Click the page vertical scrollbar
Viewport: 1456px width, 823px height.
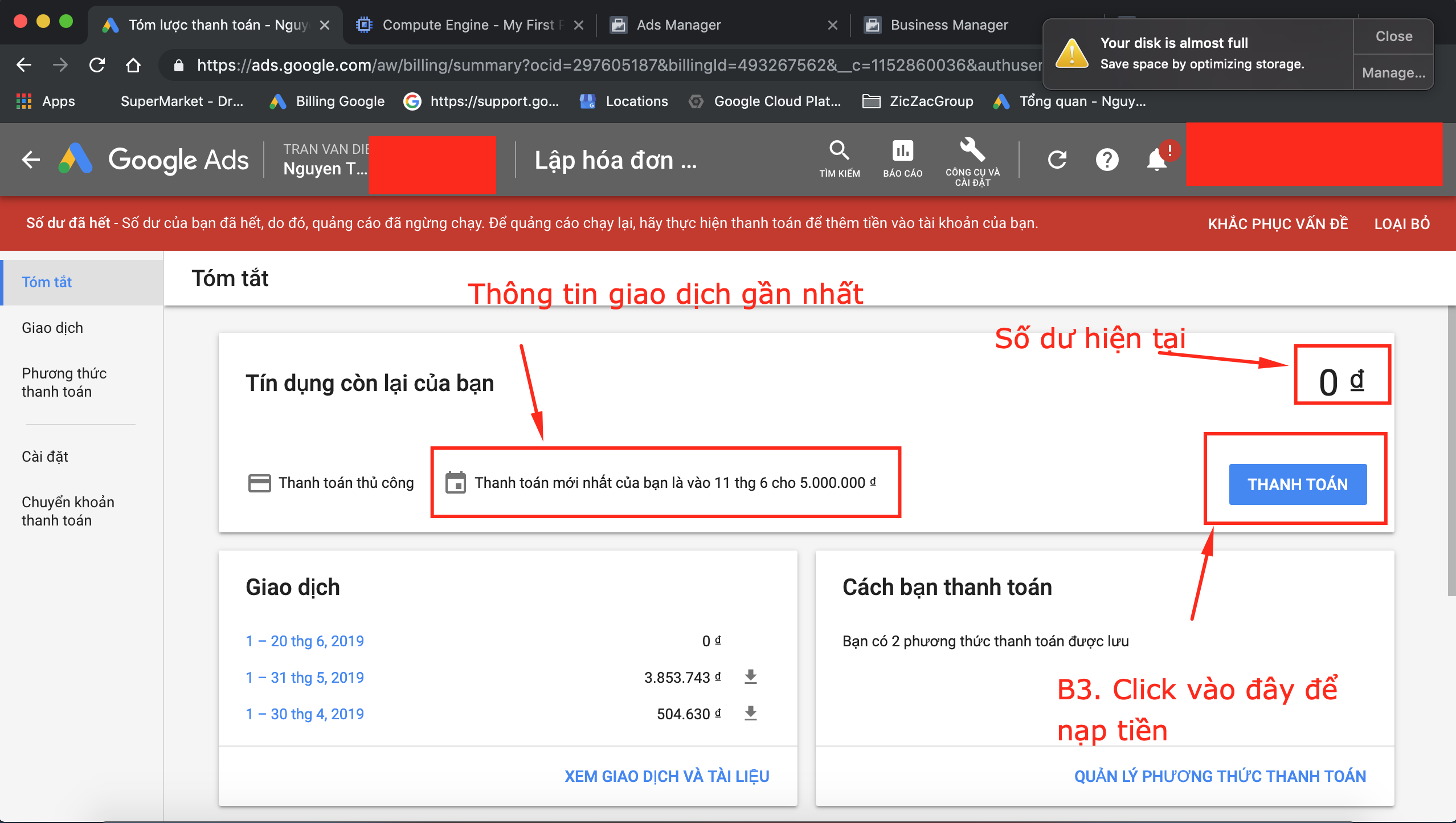point(1451,450)
